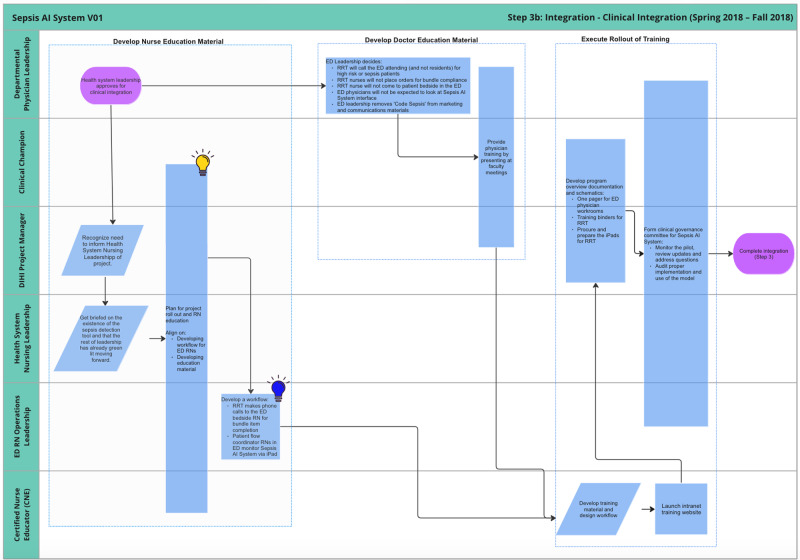Click the 'Develop program overview documentation' box

(595, 210)
